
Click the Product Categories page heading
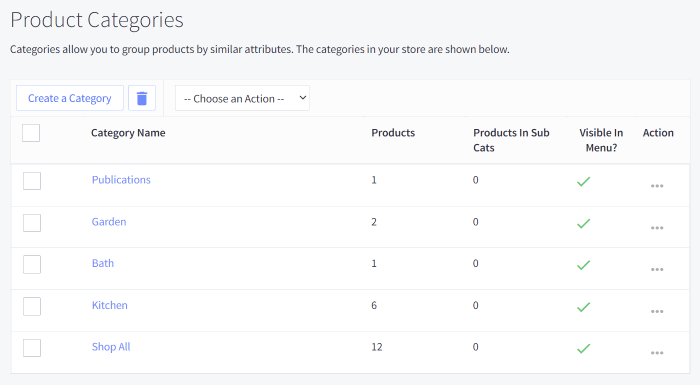97,20
